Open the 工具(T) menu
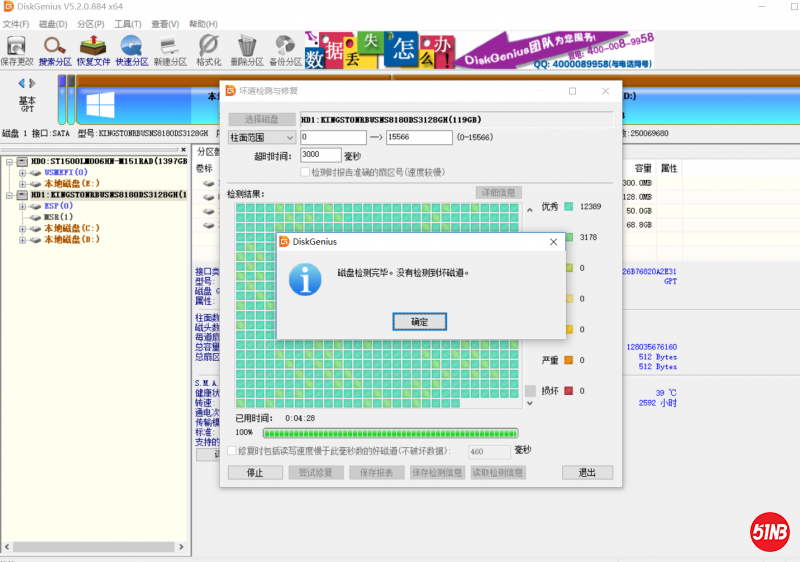800x562 pixels. point(127,23)
